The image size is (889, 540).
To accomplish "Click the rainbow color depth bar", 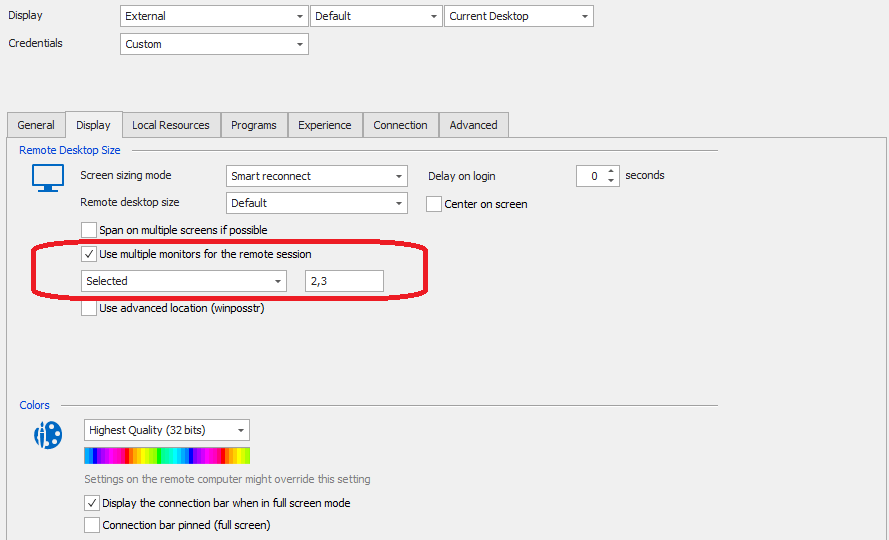I will 167,455.
